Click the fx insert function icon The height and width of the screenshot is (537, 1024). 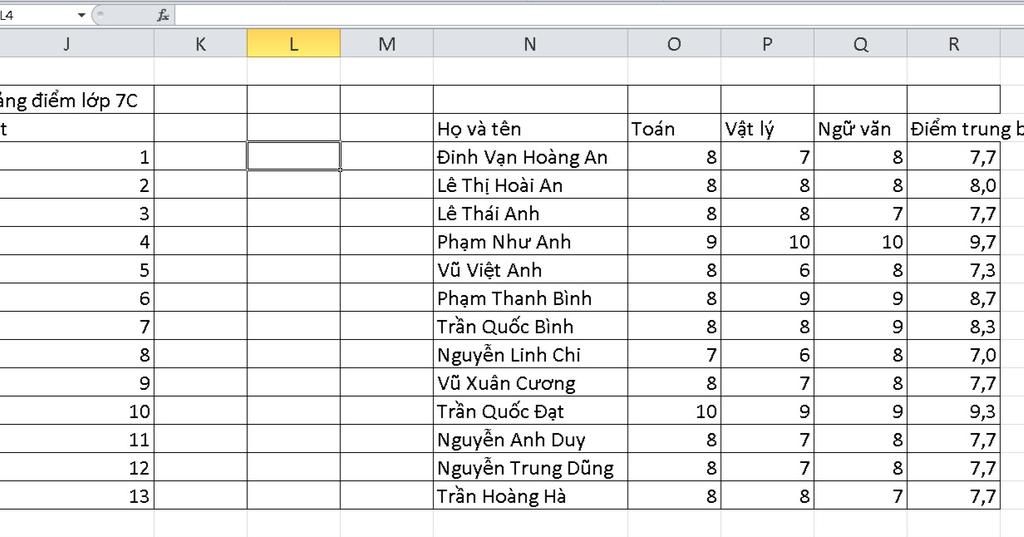click(163, 15)
